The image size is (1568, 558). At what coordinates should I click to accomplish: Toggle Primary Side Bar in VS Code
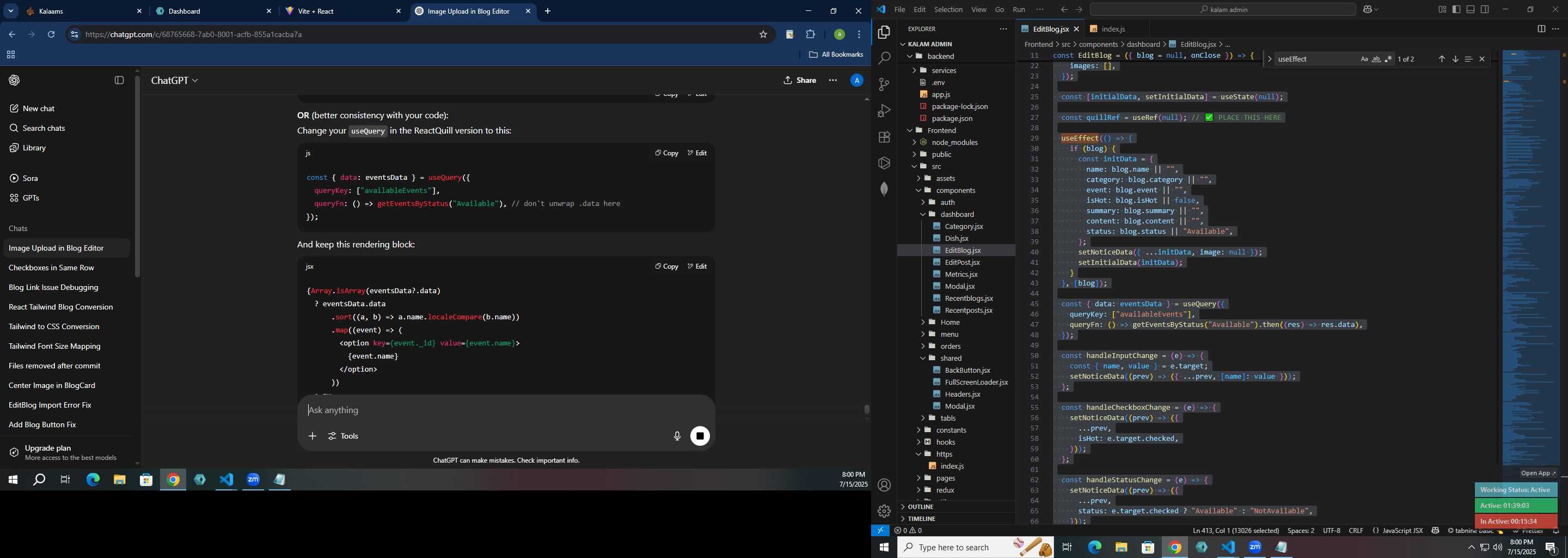pyautogui.click(x=1456, y=10)
